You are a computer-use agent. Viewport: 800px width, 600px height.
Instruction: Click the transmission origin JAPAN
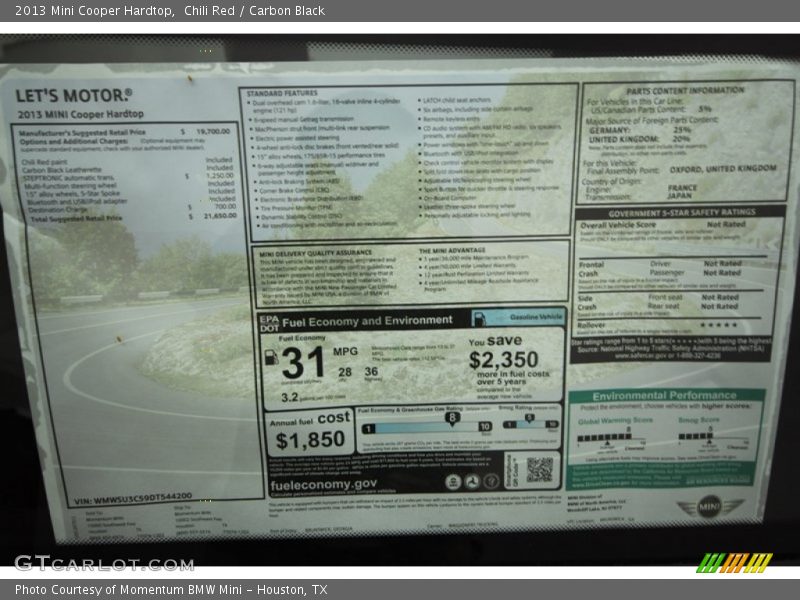(x=679, y=195)
